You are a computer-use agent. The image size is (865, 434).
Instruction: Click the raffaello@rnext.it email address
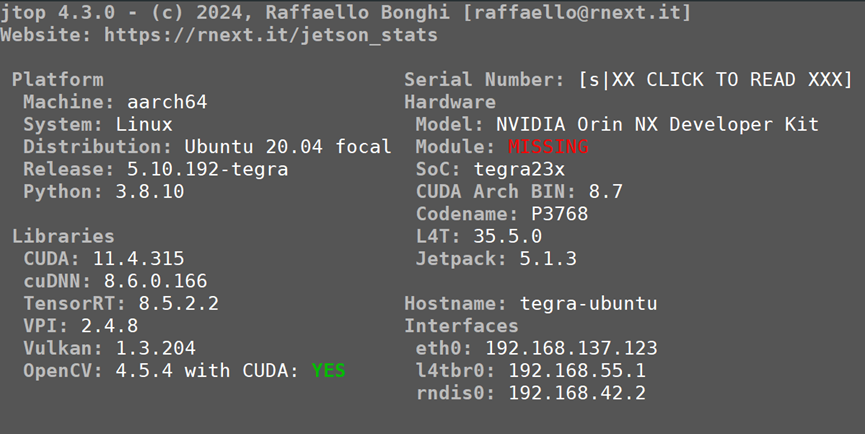pos(576,12)
